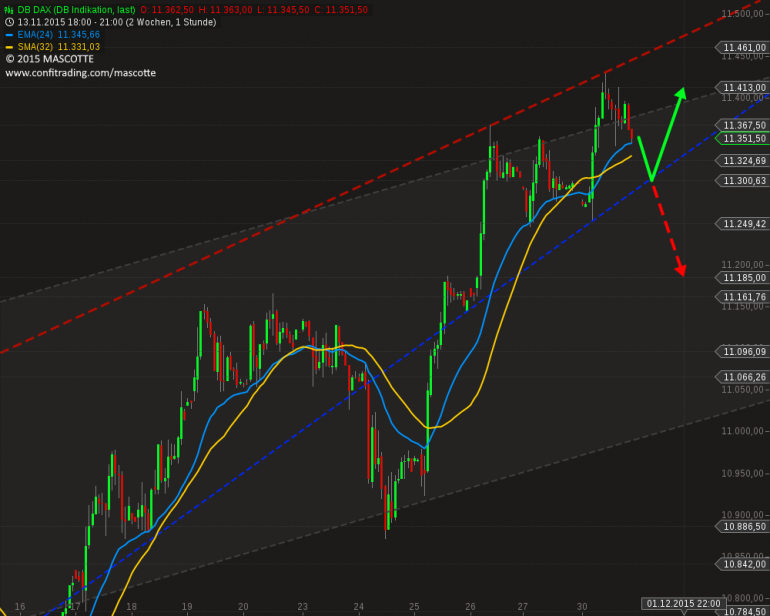Click date 26 on the time axis
The height and width of the screenshot is (616, 770).
(470, 607)
